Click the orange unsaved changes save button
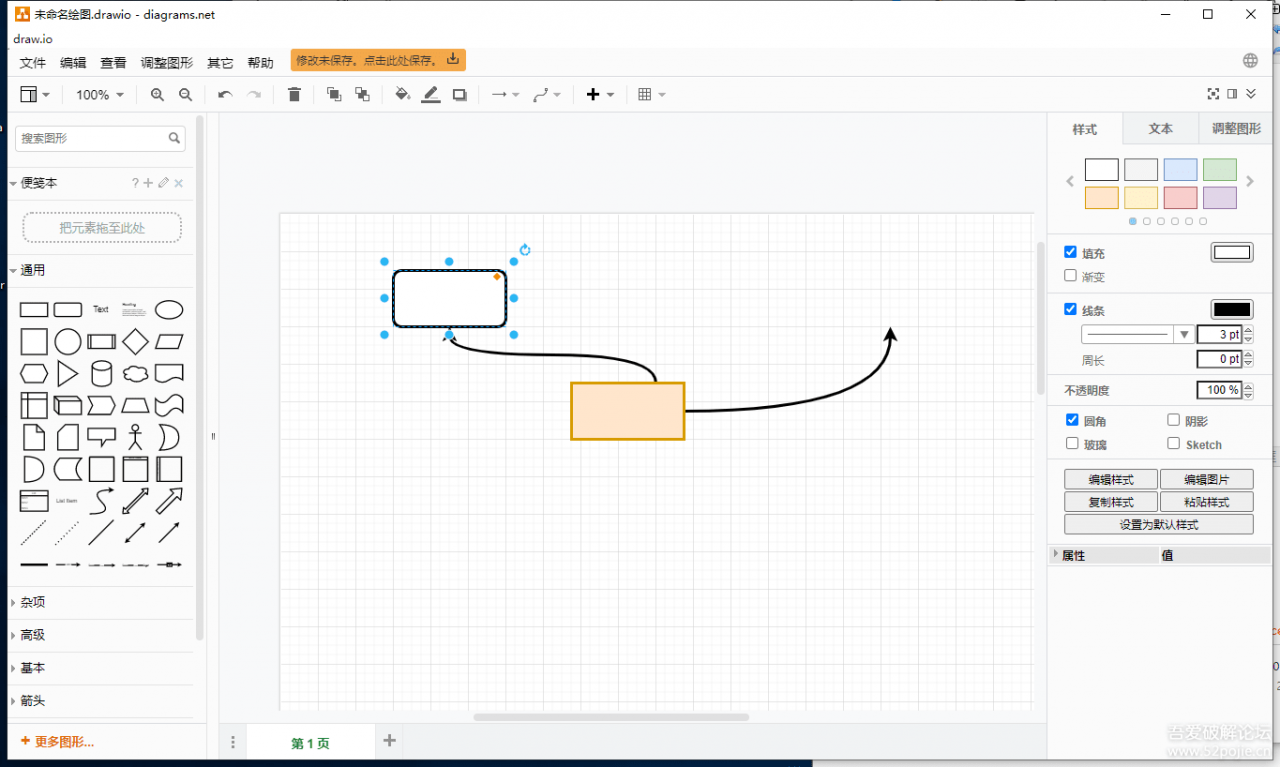The image size is (1280, 767). (378, 60)
